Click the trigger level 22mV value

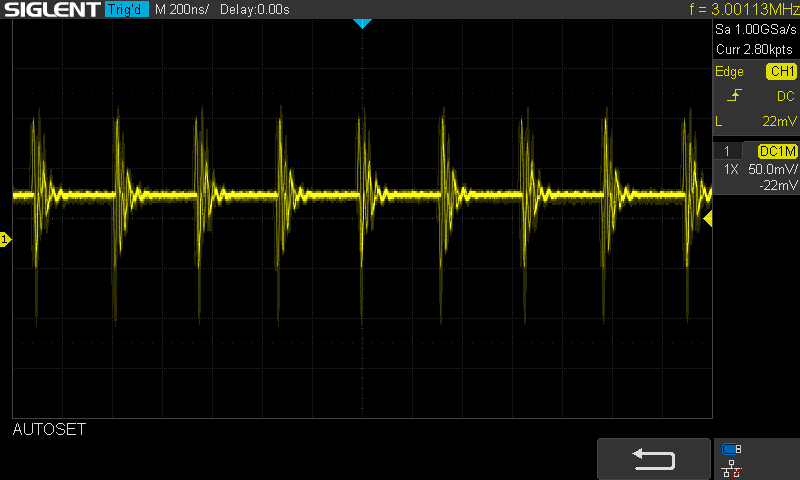(779, 121)
